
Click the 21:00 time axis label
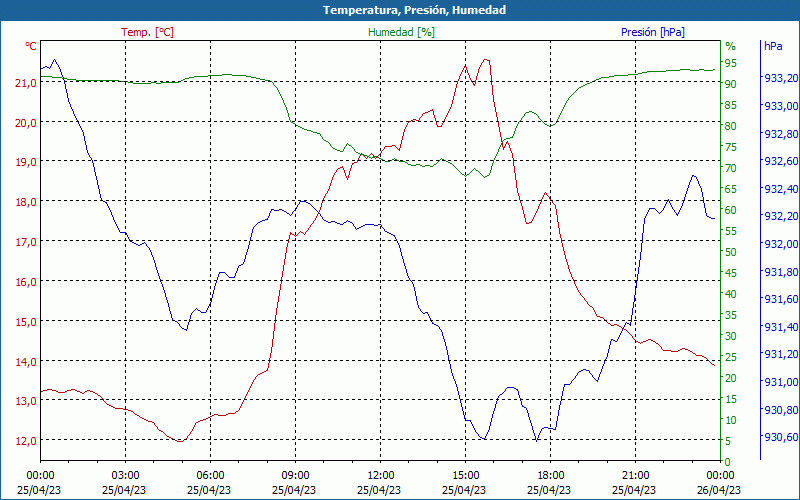pos(635,474)
